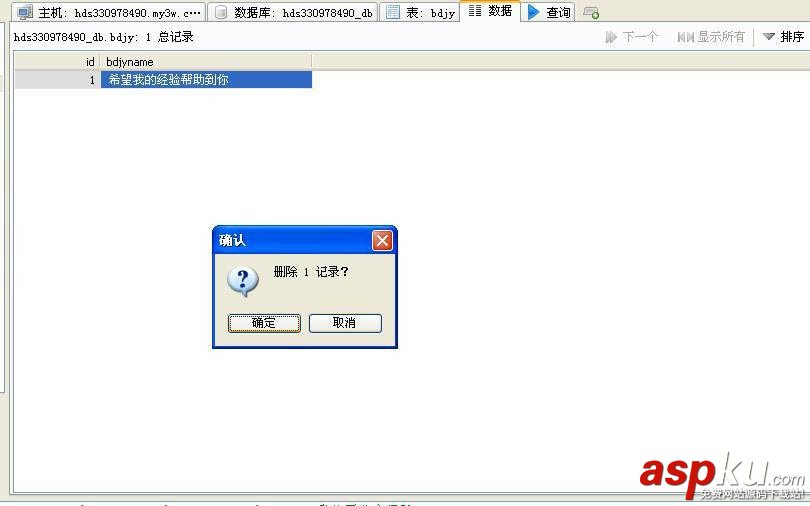The image size is (810, 506).
Task: Cancel deletion with 取消 button
Action: [345, 323]
